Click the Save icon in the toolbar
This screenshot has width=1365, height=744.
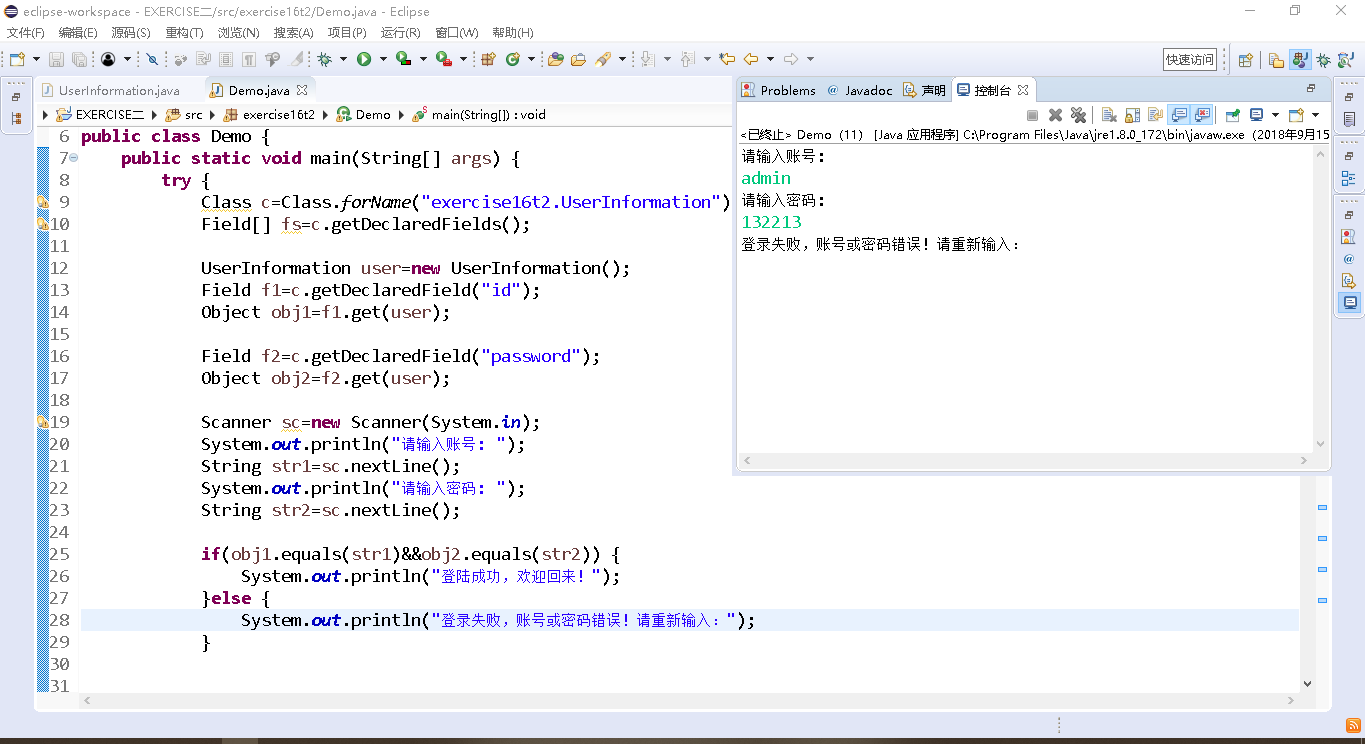click(56, 60)
